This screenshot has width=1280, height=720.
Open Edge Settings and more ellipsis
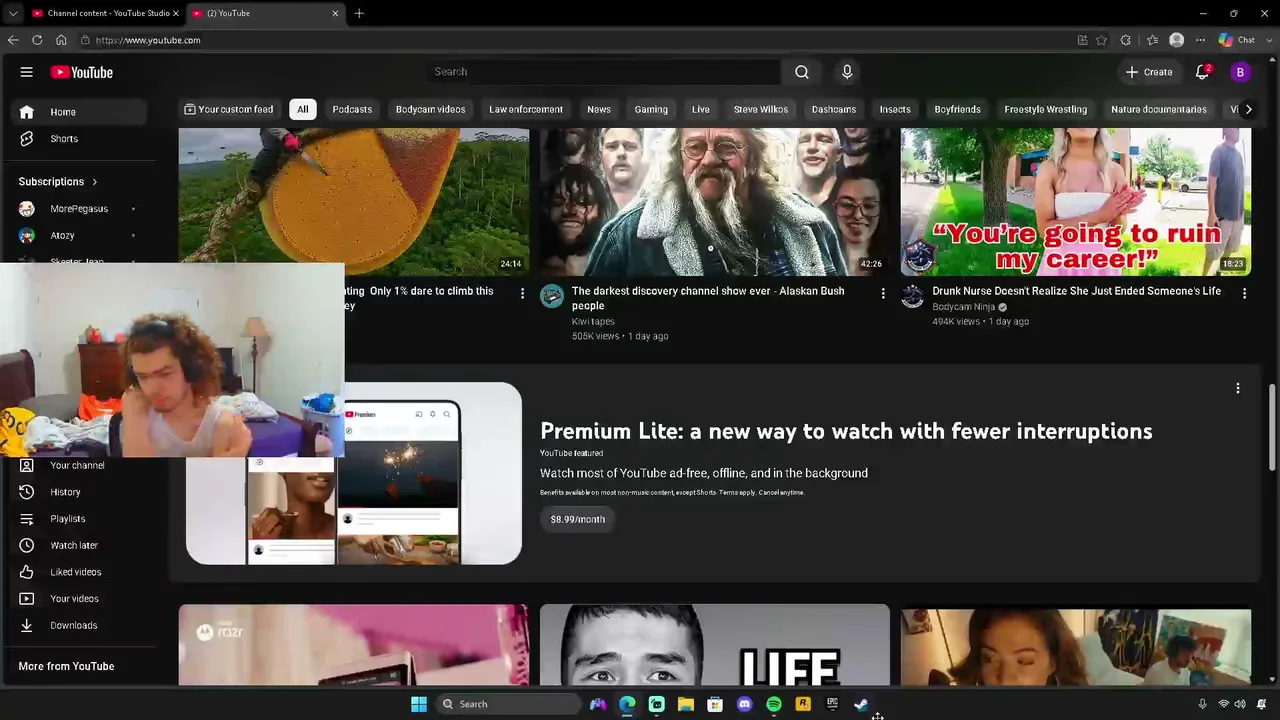coord(1200,40)
